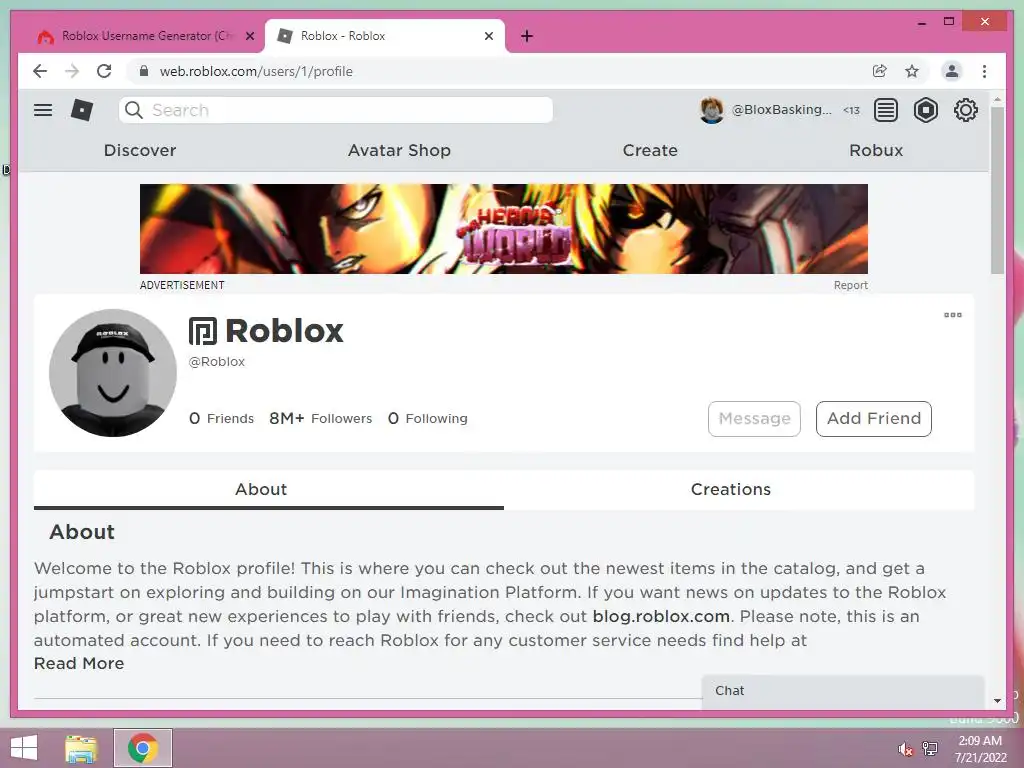This screenshot has width=1024, height=768.
Task: Bookmark this page with star icon
Action: tap(912, 71)
